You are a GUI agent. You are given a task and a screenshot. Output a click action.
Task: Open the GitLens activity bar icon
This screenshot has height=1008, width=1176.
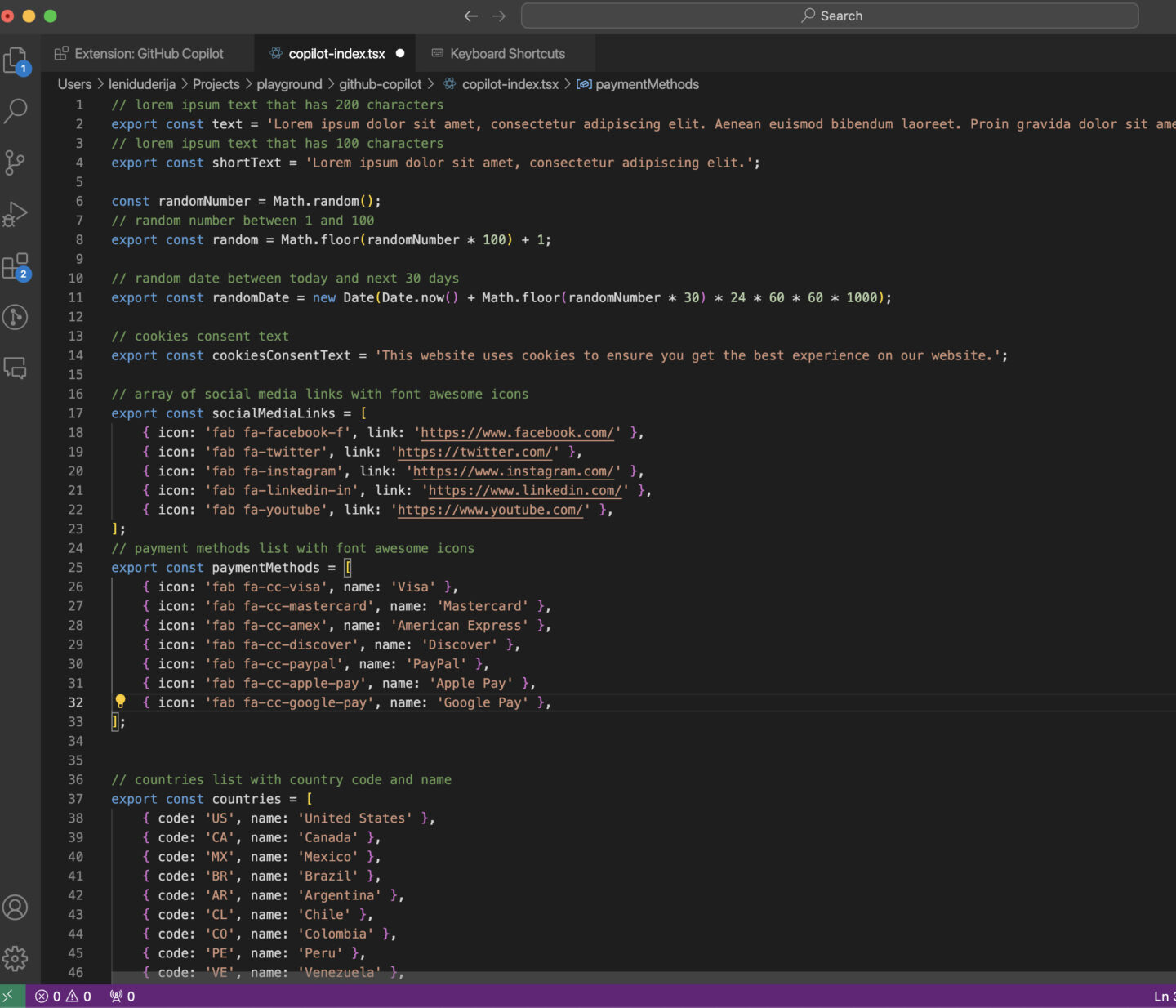tap(16, 318)
